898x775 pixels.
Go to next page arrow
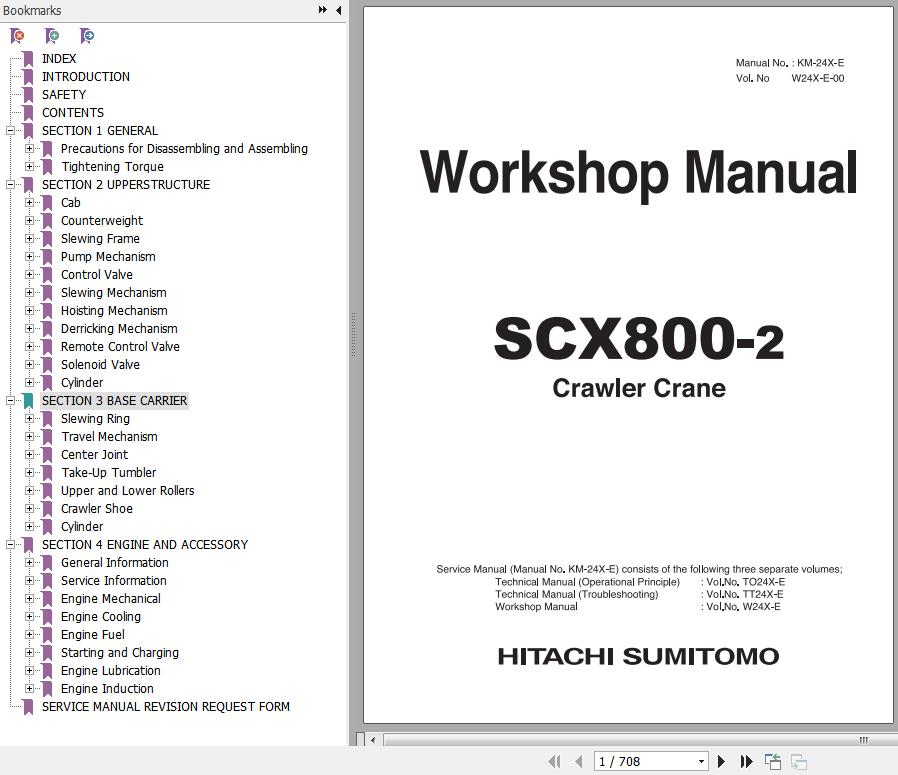(722, 761)
